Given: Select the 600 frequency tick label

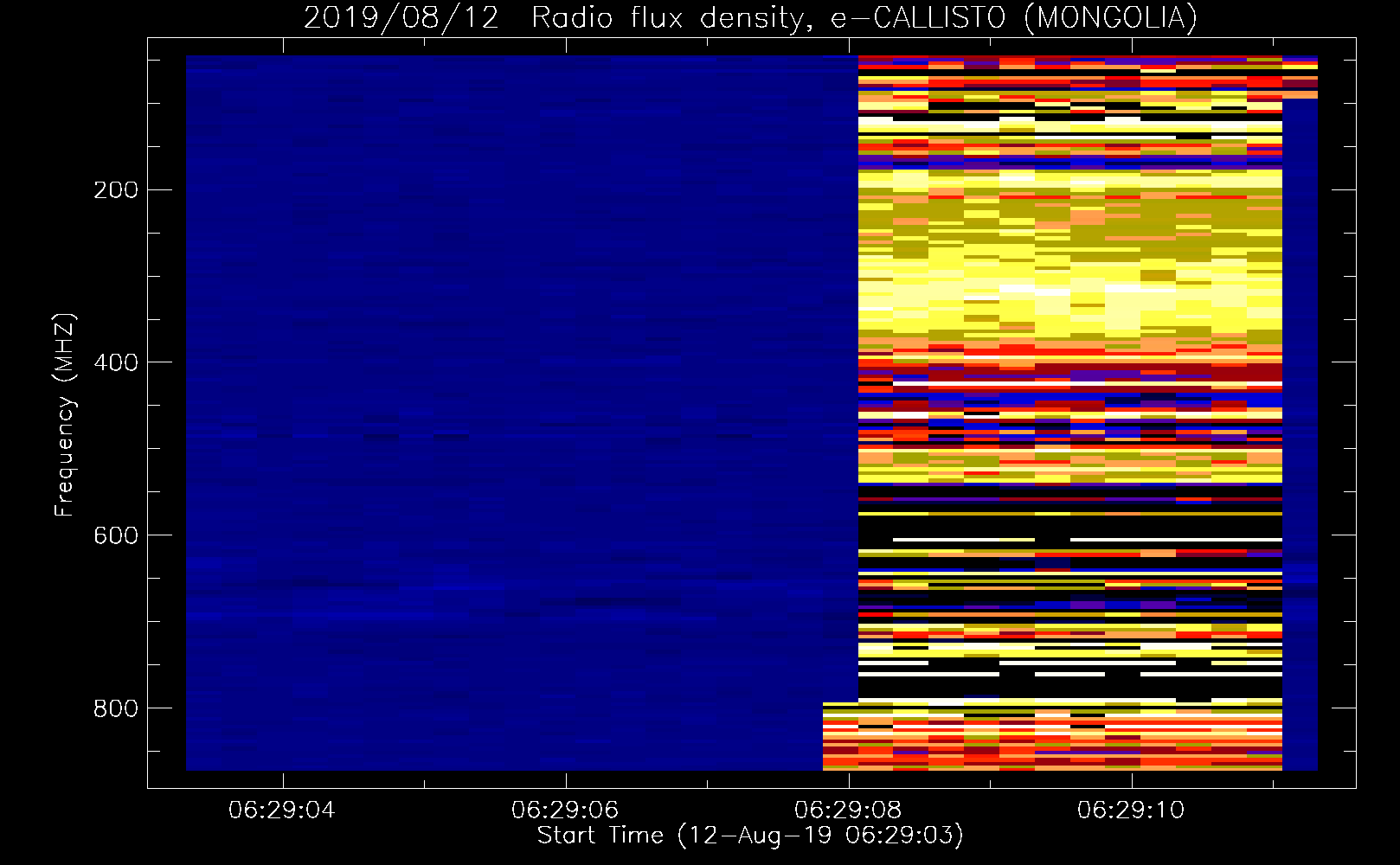Looking at the screenshot, I should (116, 535).
